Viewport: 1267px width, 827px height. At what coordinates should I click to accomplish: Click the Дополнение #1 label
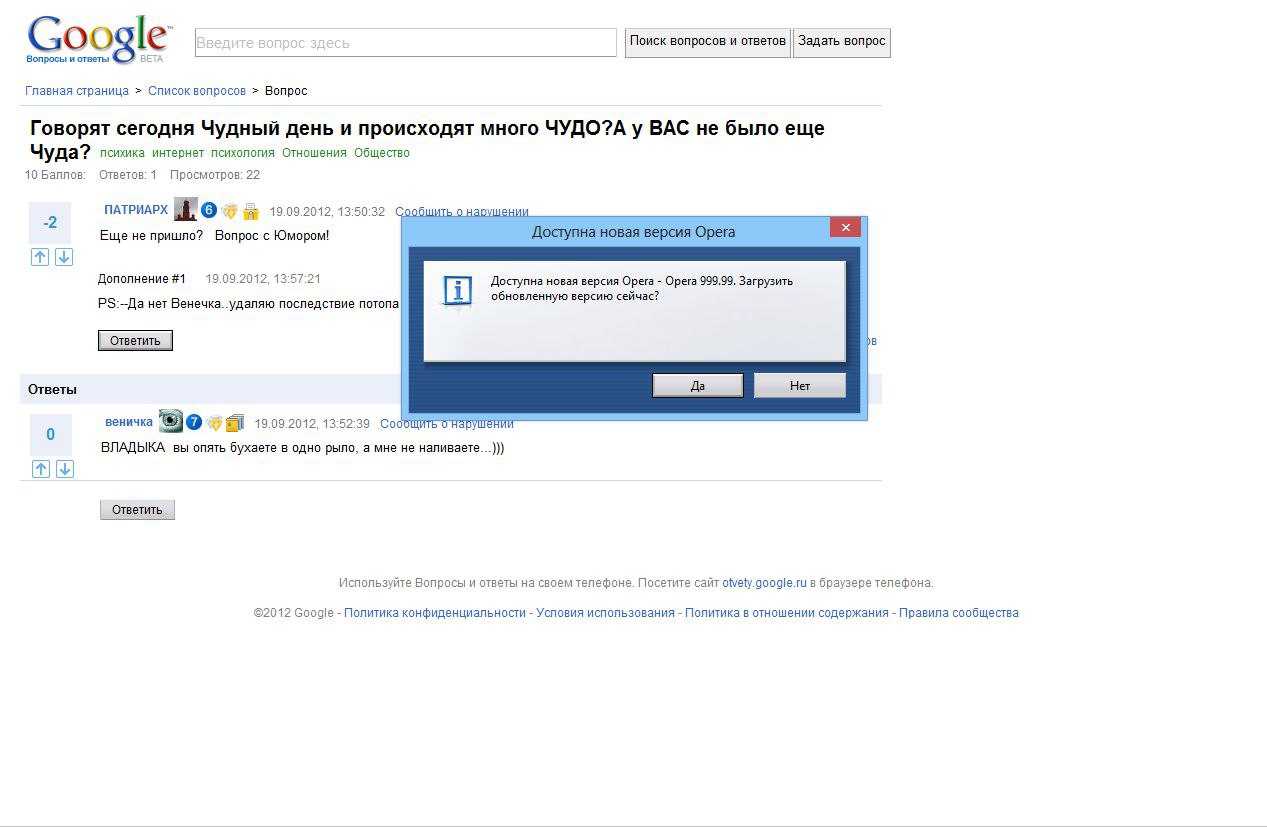[142, 279]
